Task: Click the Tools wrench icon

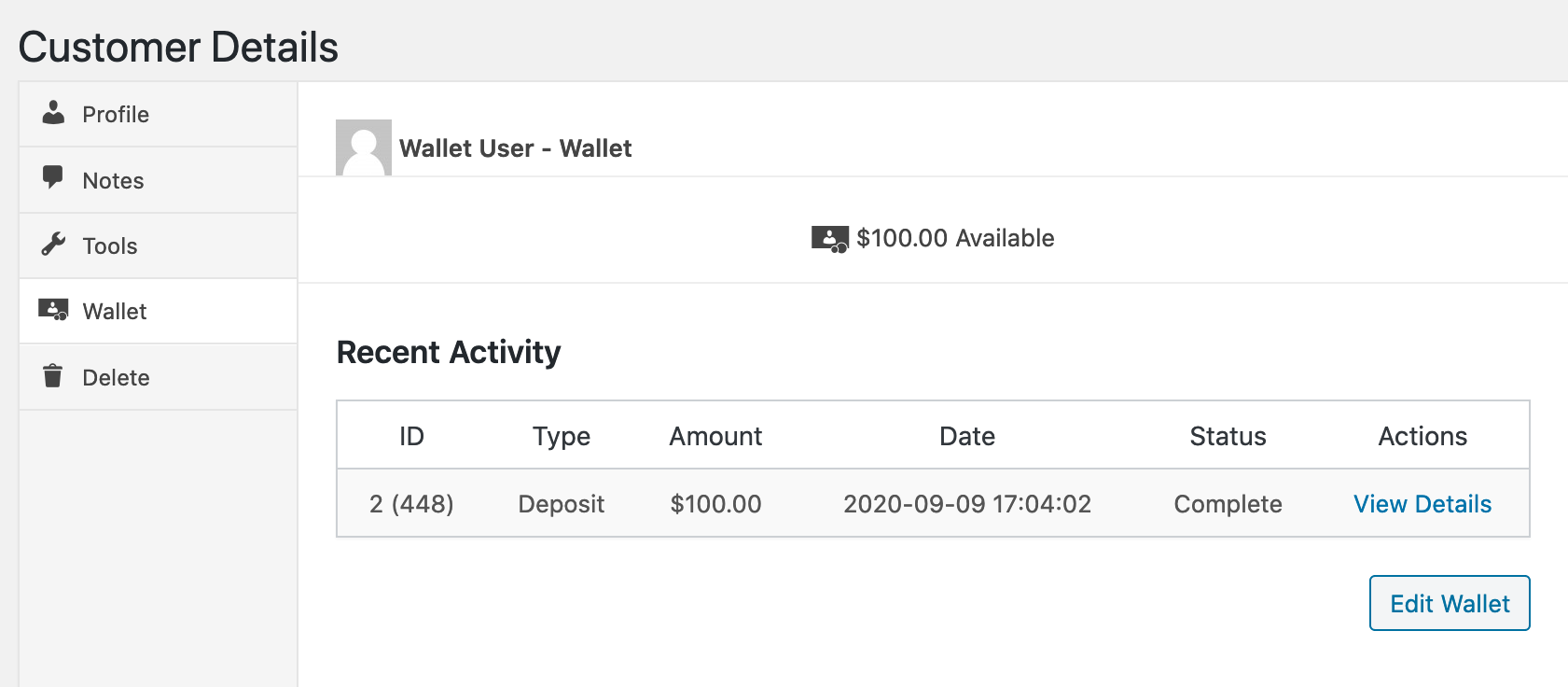Action: (53, 245)
